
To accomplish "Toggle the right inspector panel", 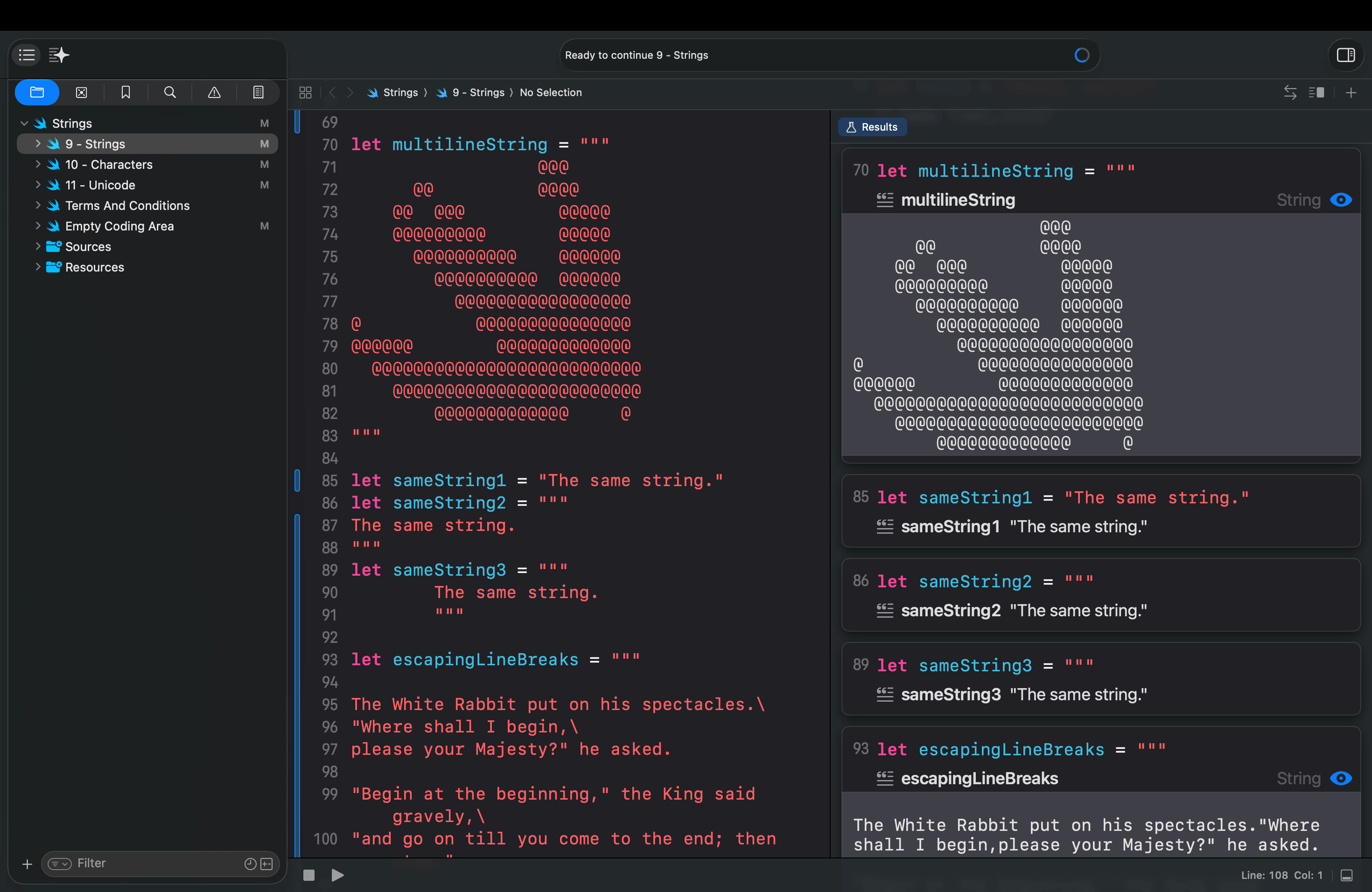I will [x=1345, y=56].
